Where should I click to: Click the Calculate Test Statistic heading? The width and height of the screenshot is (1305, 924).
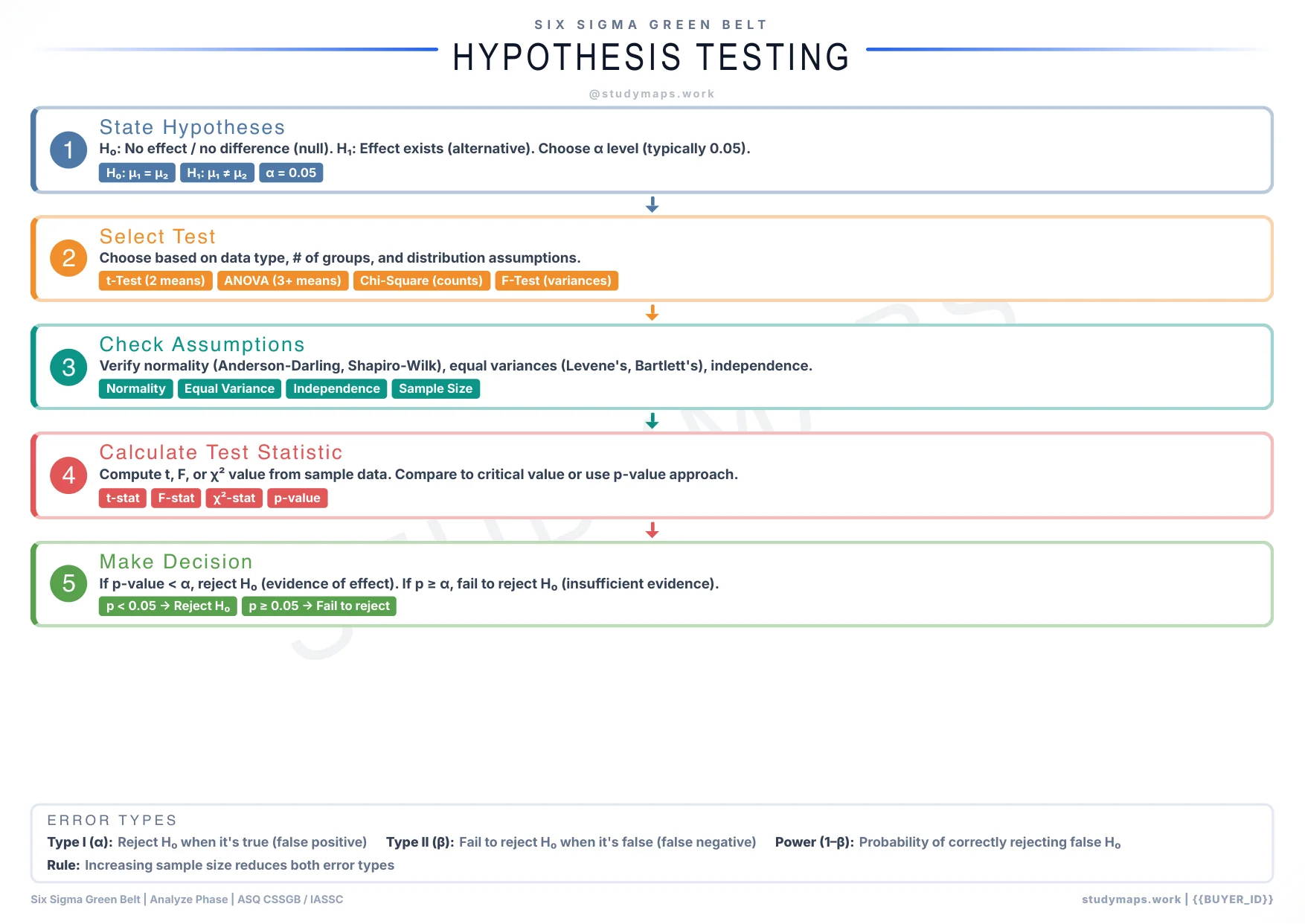(x=221, y=452)
